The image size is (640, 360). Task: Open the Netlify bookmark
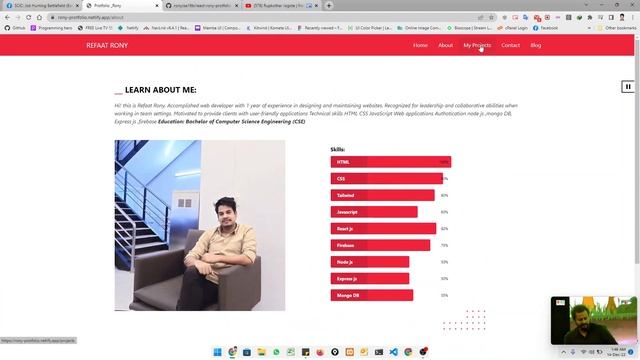coord(128,28)
